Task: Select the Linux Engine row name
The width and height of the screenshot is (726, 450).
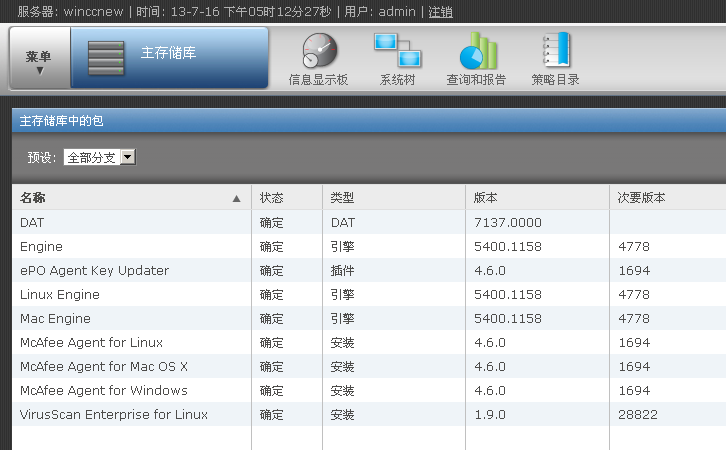Action: (60, 295)
